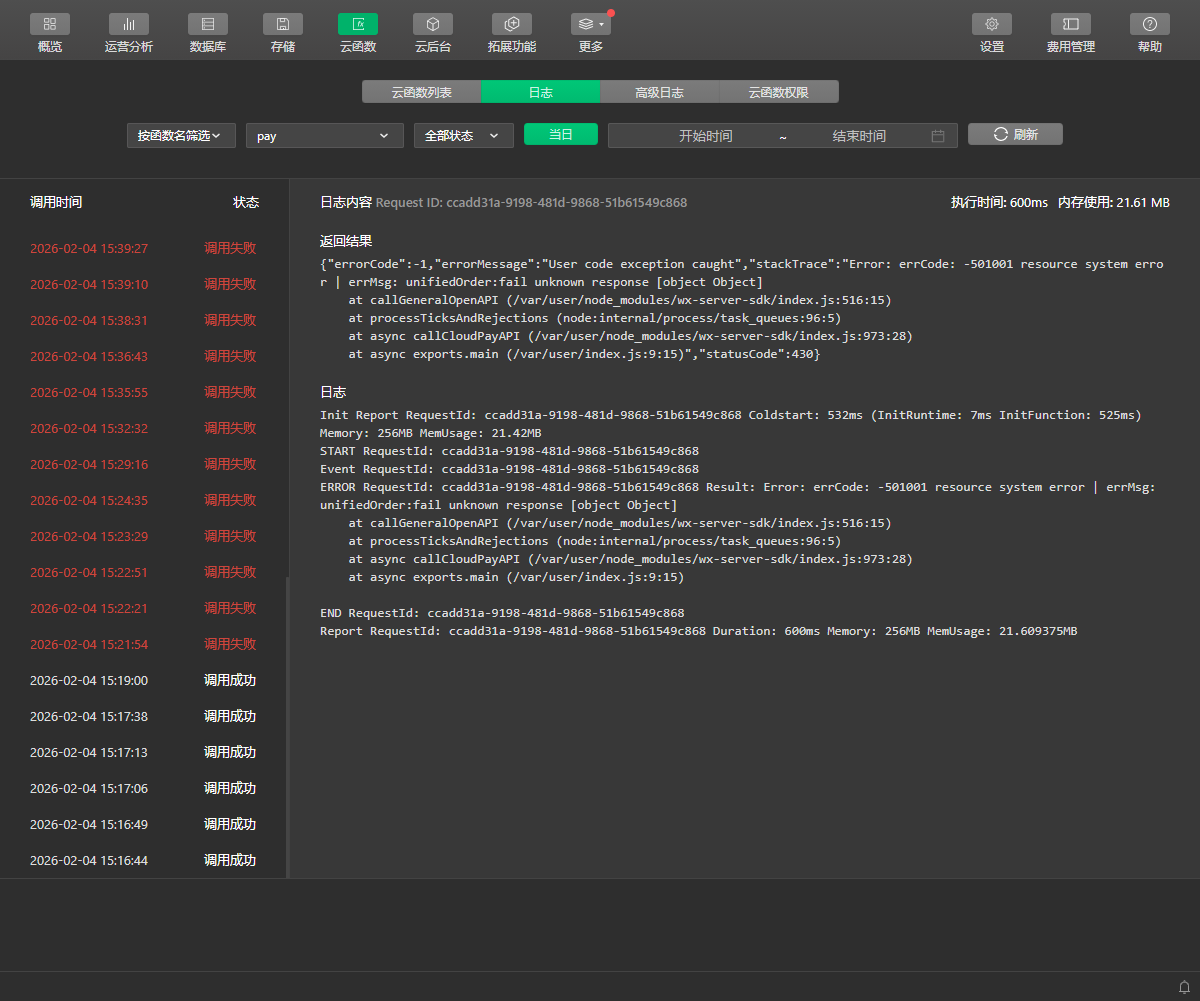The image size is (1200, 1001).
Task: Expand the 更多 layers dropdown icon
Action: [x=591, y=24]
